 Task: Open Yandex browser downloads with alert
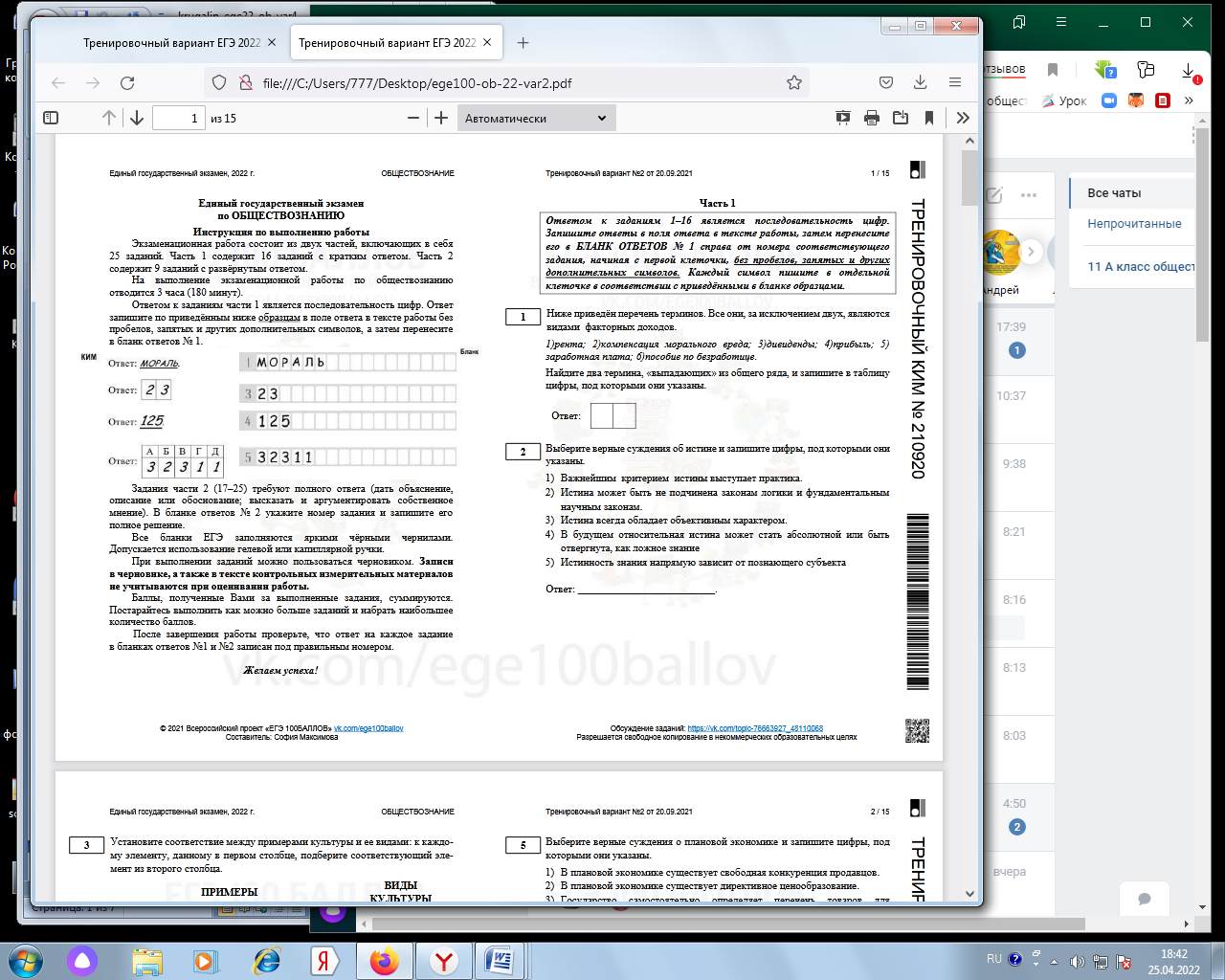(x=1189, y=72)
